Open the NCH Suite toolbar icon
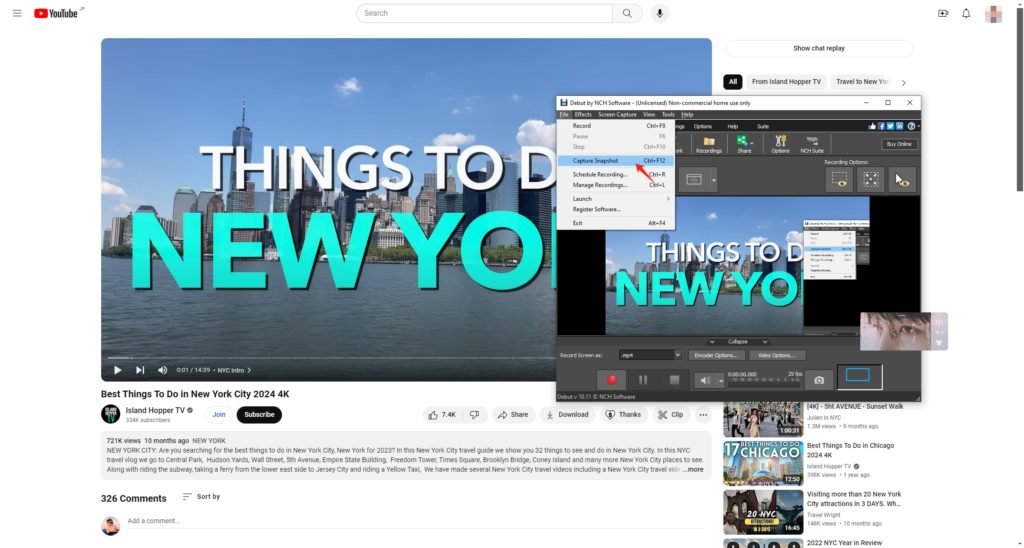 pyautogui.click(x=812, y=144)
